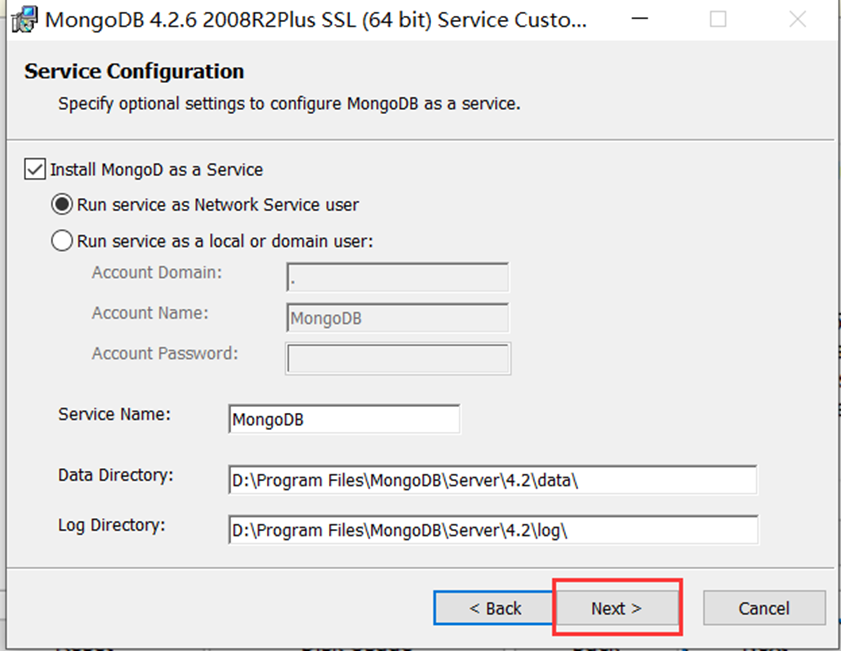Click the Account Domain text box
The image size is (841, 651).
[x=397, y=277]
